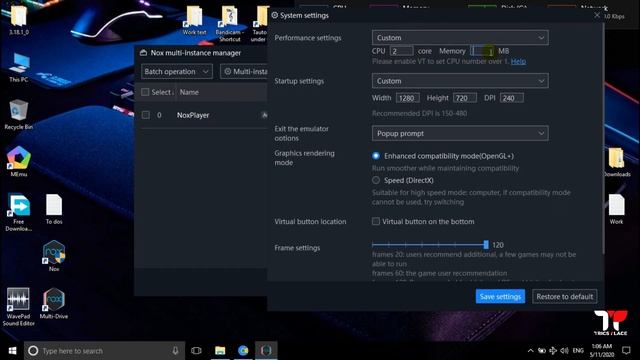Click the Nox taskbar icon
The image size is (640, 360).
266,350
